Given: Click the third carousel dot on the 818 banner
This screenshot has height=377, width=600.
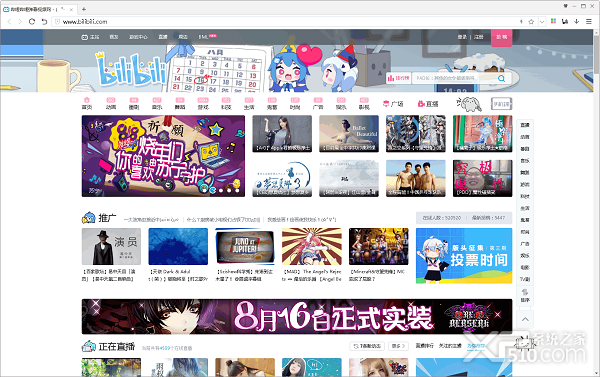Looking at the screenshot, I should (229, 190).
